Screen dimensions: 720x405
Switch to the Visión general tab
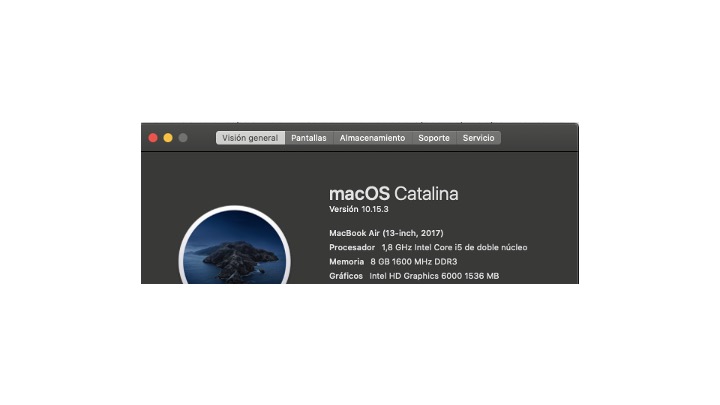tap(250, 138)
